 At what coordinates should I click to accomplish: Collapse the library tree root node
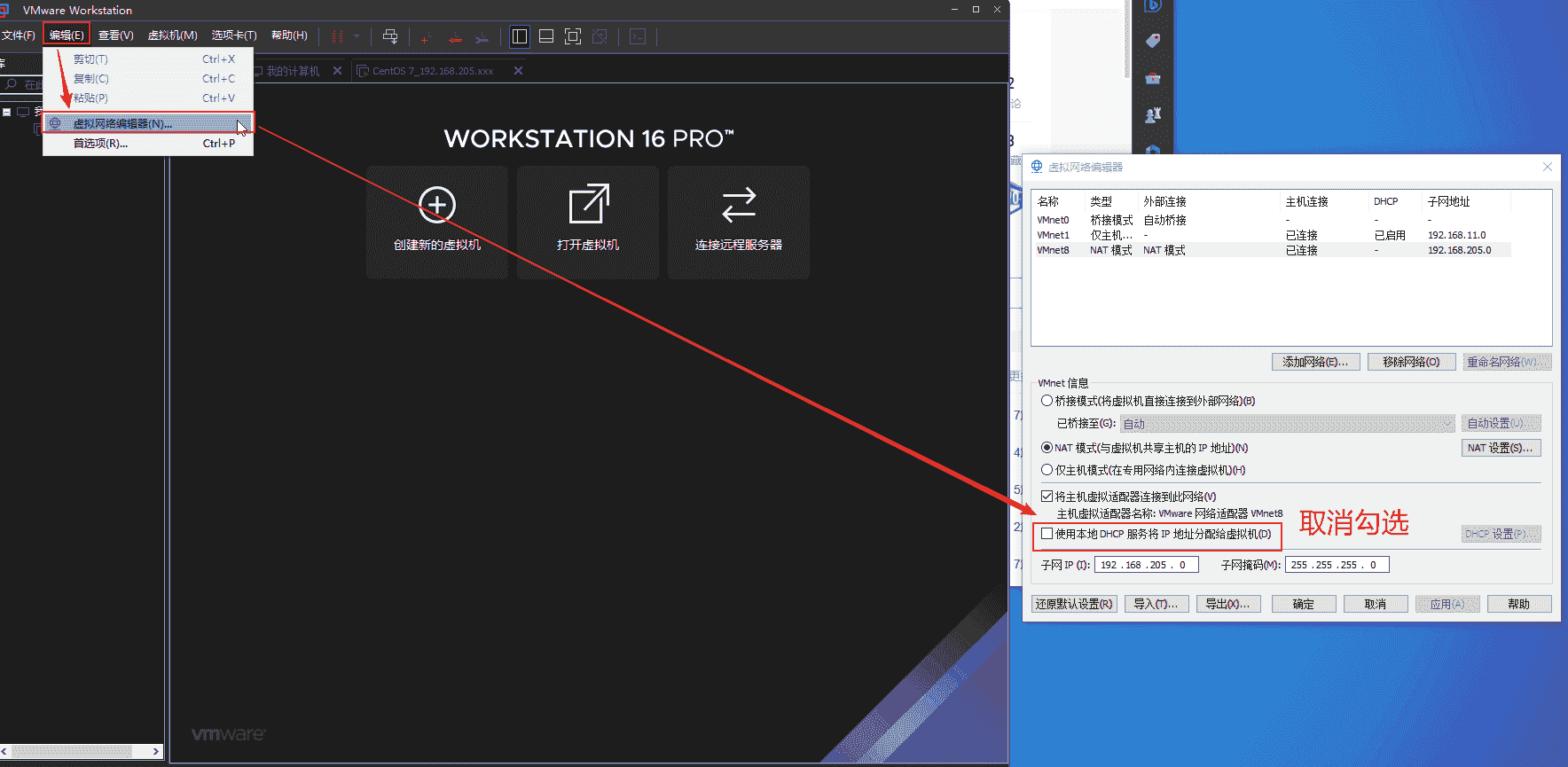(7, 112)
